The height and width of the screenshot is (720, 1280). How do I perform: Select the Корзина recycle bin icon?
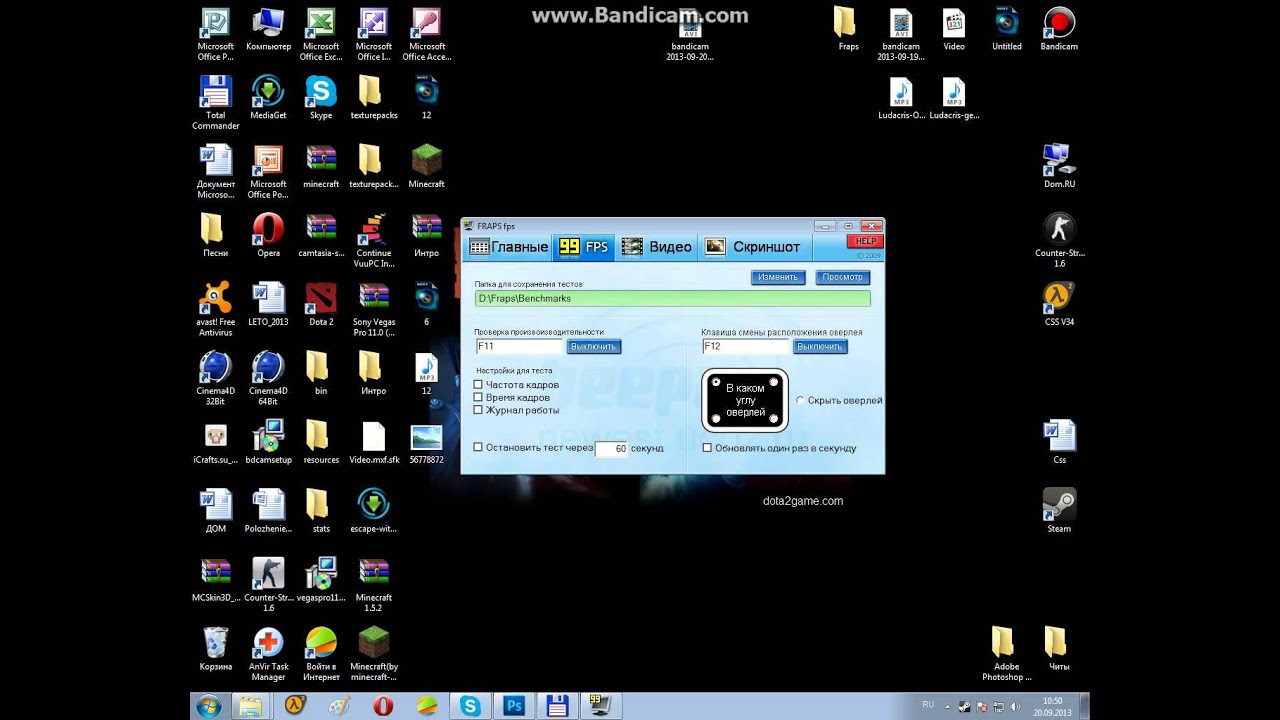tap(215, 649)
